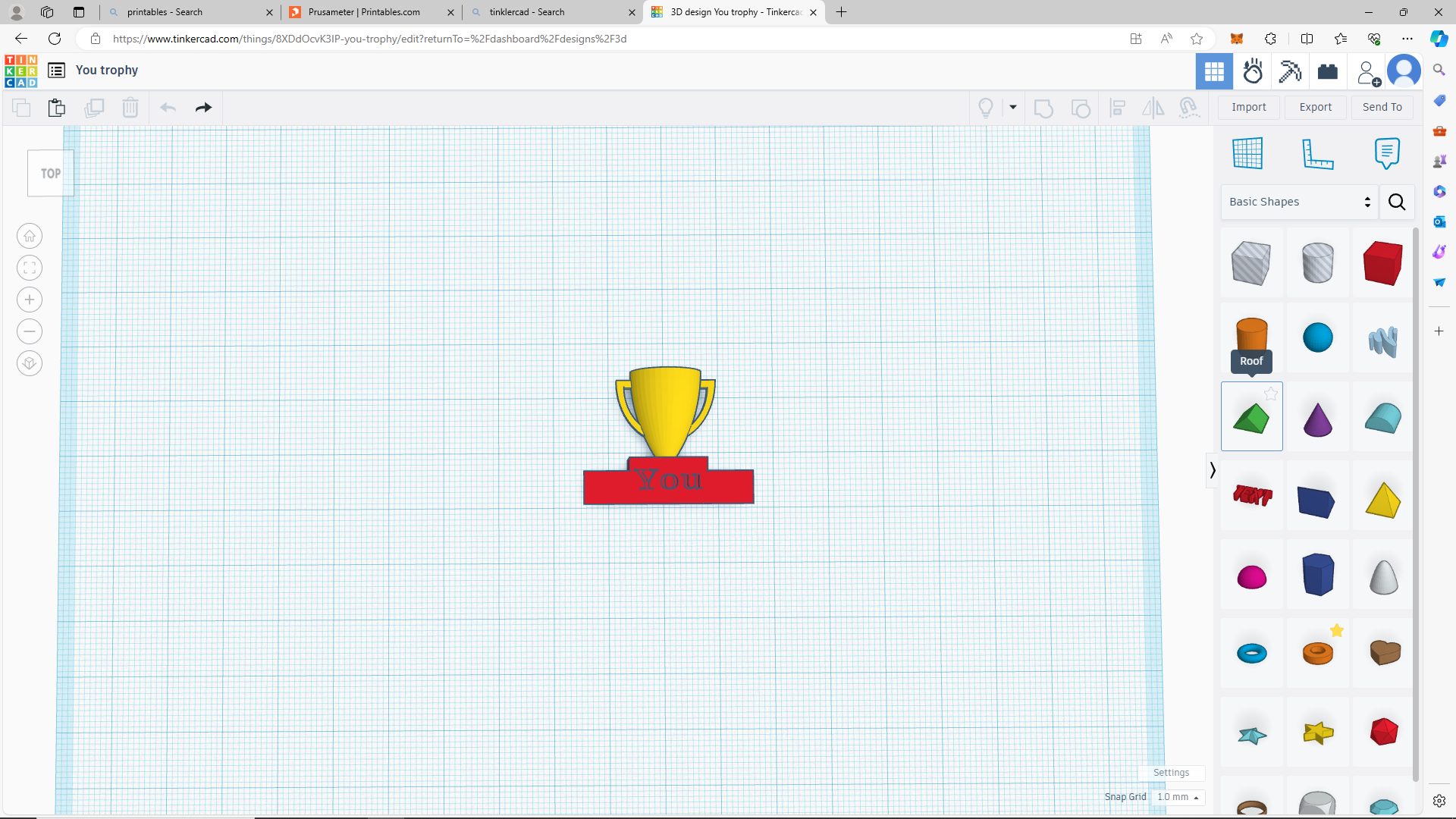Select the purple Cone shape
The width and height of the screenshot is (1456, 819).
tap(1317, 419)
